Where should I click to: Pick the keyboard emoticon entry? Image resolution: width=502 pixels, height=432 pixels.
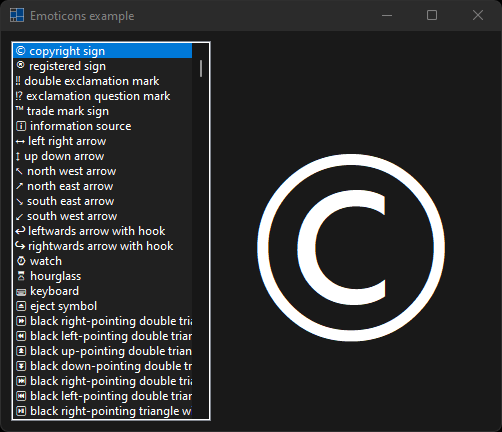(103, 291)
